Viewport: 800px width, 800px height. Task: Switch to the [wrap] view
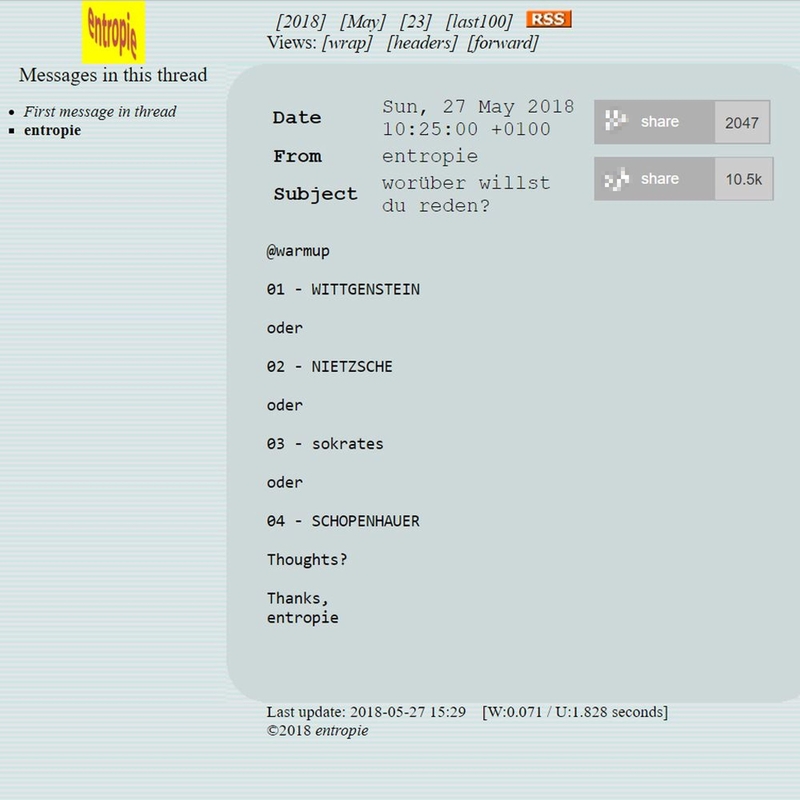[347, 42]
